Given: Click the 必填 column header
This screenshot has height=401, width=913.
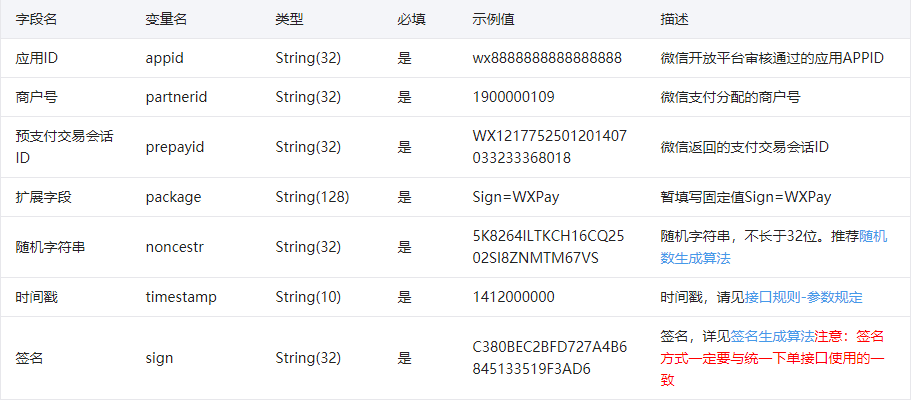Looking at the screenshot, I should tap(412, 19).
